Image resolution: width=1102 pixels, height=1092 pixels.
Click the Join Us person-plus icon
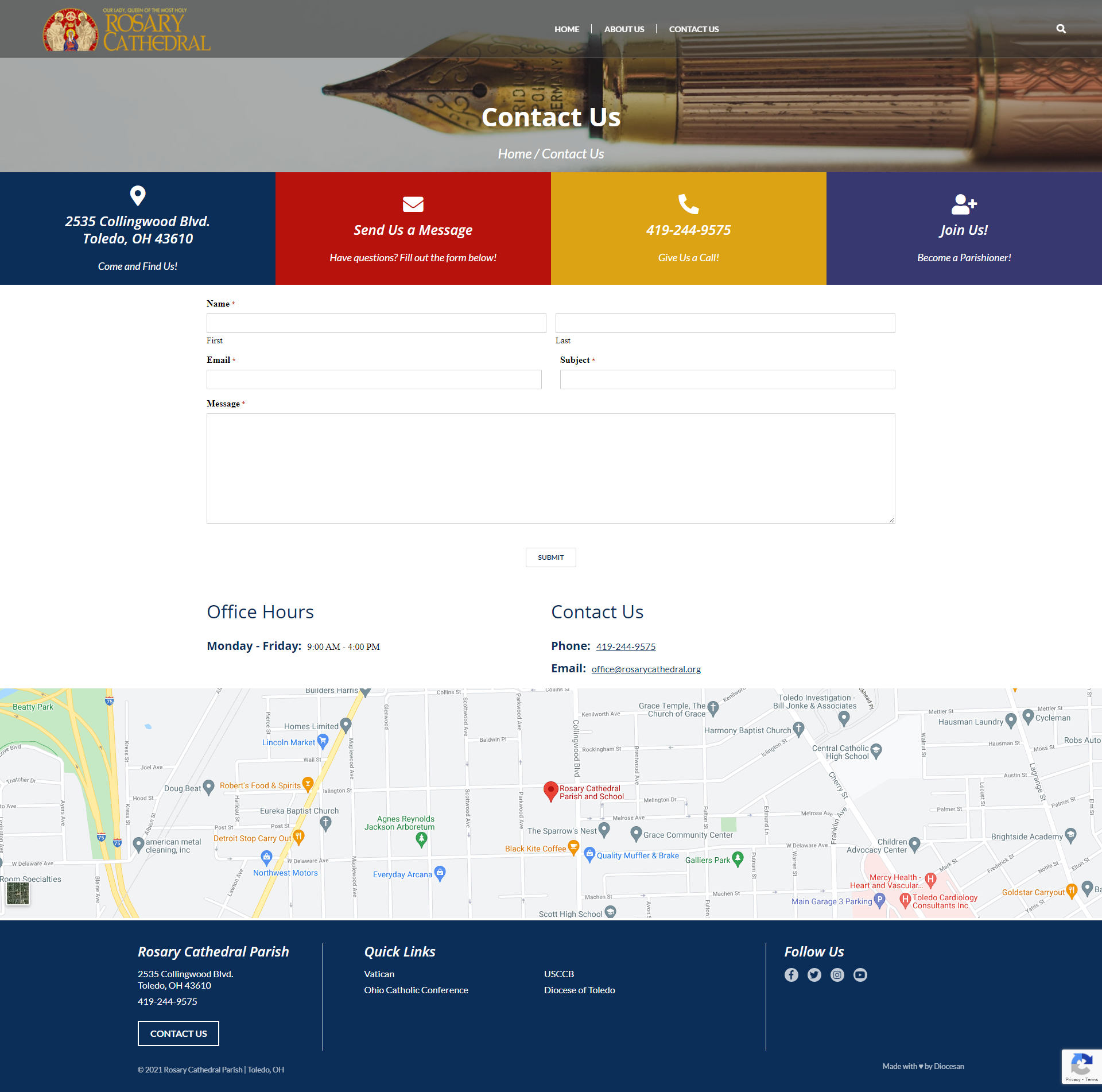tap(964, 204)
